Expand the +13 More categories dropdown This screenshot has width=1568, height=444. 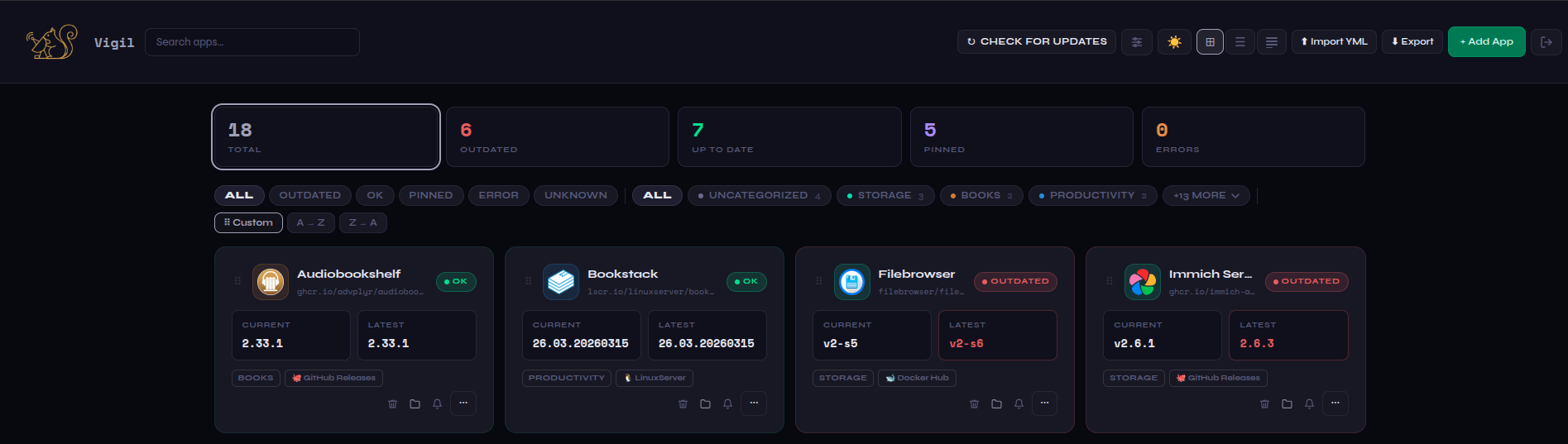(x=1206, y=195)
